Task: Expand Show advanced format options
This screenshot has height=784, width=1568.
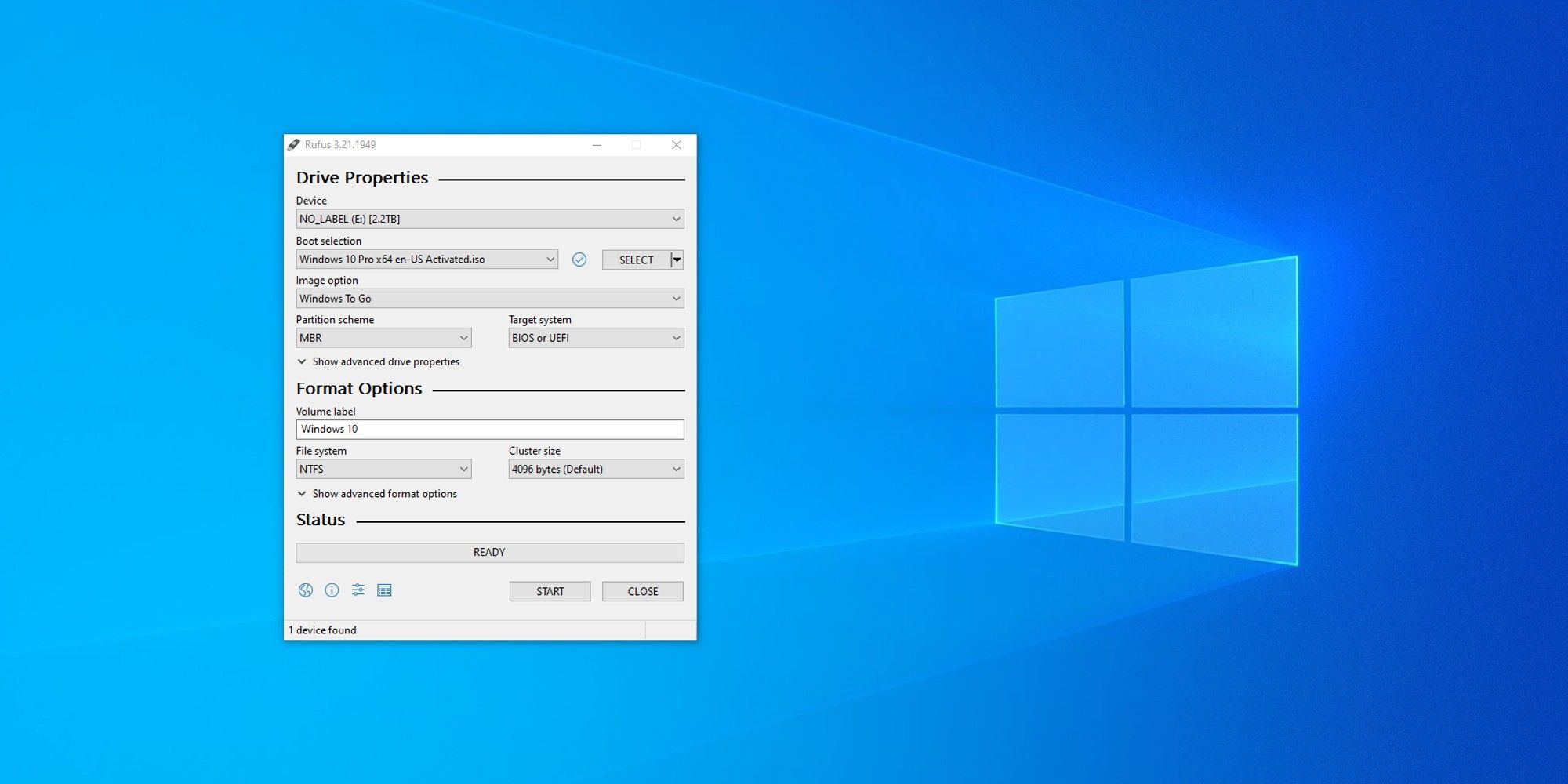Action: tap(377, 494)
